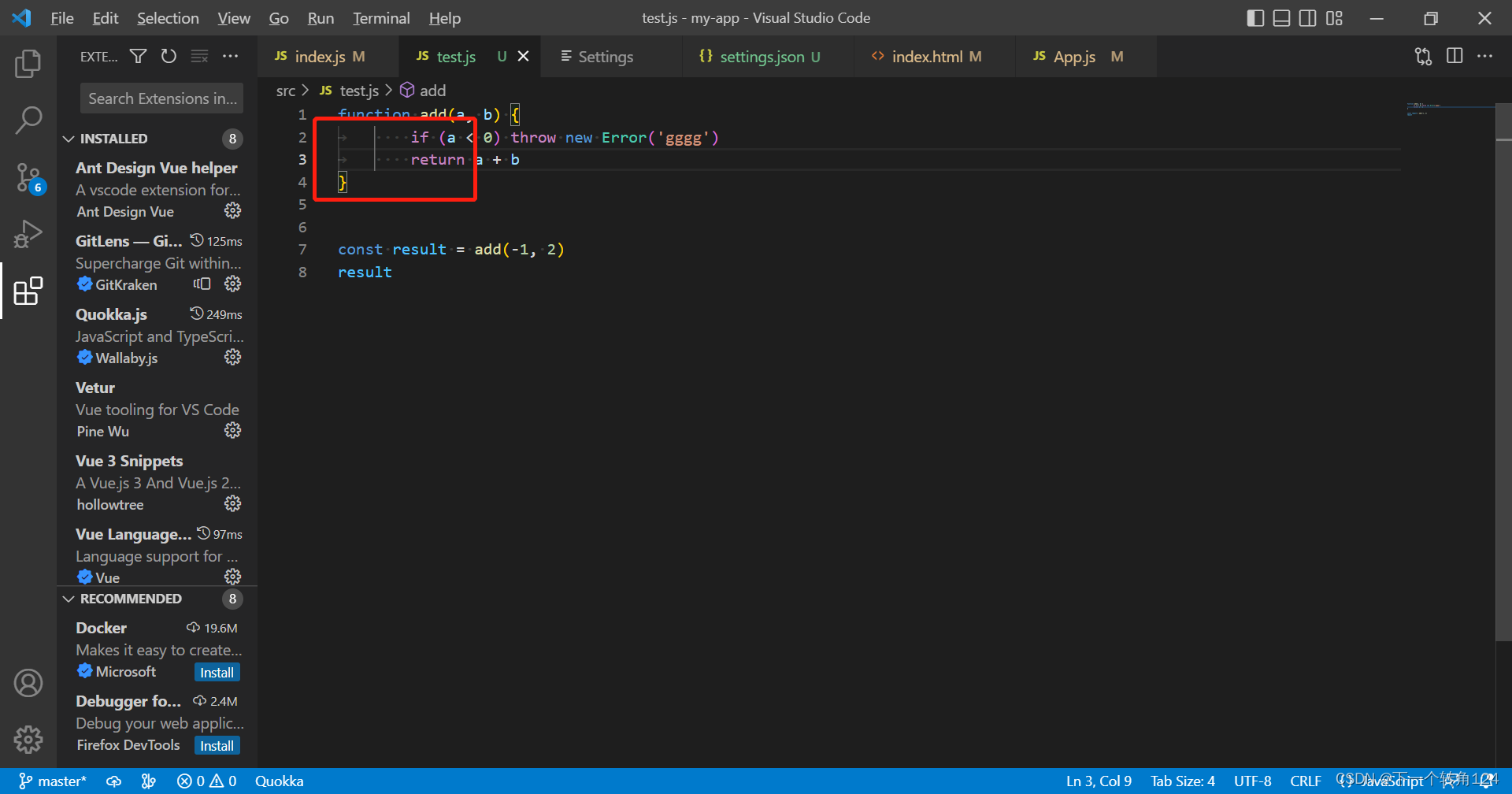The image size is (1512, 794).
Task: Toggle the bottom panel layout button
Action: 1282,18
